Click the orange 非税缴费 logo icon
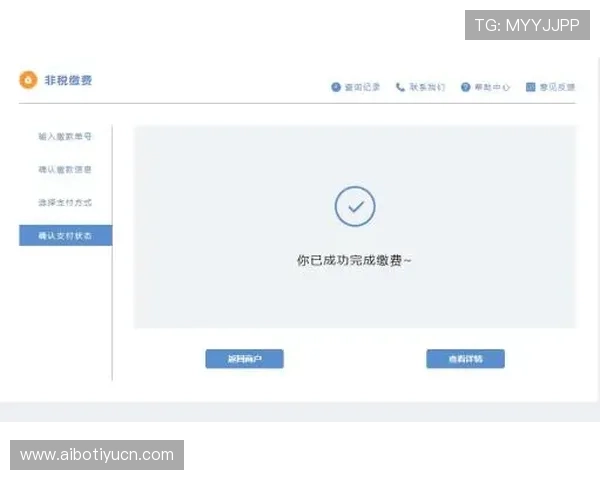This screenshot has width=600, height=480. point(28,80)
